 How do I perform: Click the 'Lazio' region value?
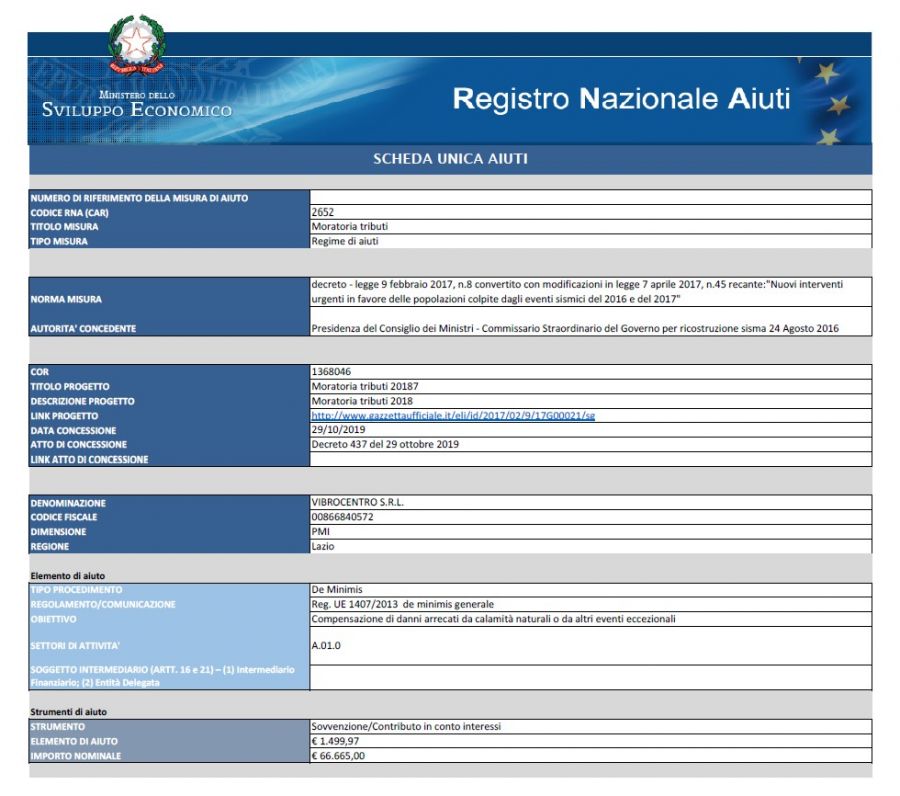tap(323, 546)
